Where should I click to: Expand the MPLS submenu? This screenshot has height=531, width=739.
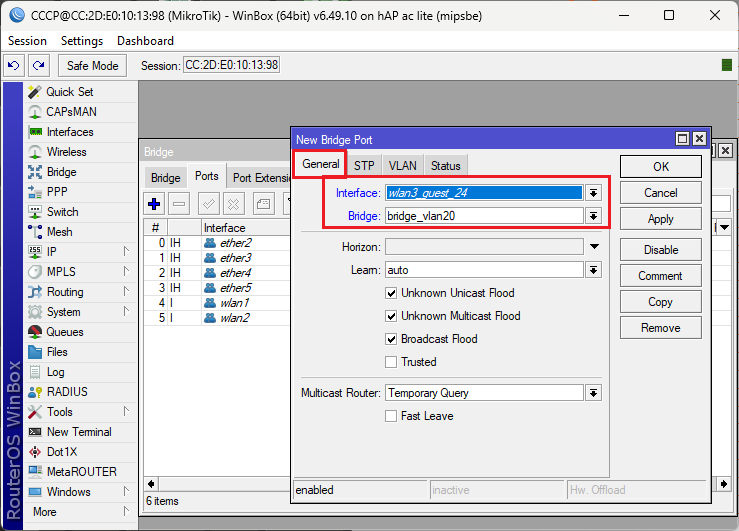(x=126, y=272)
